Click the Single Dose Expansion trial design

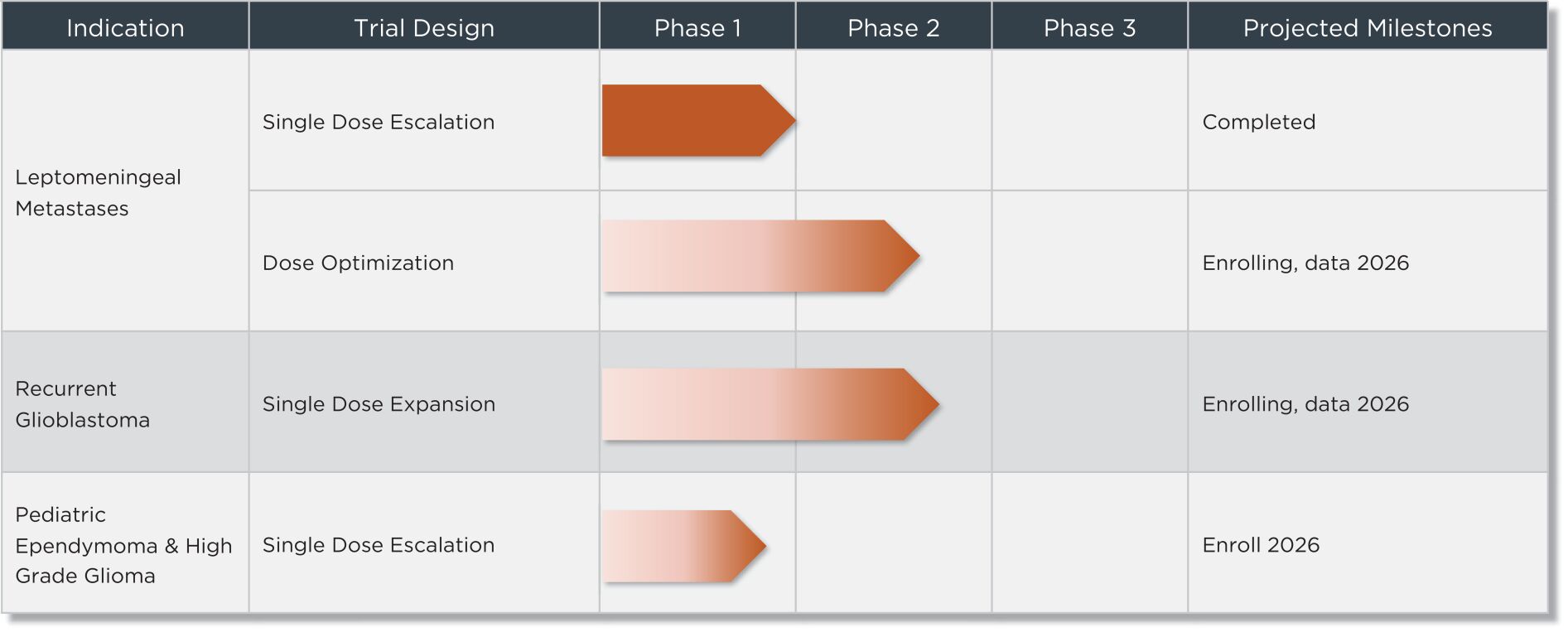pos(379,404)
